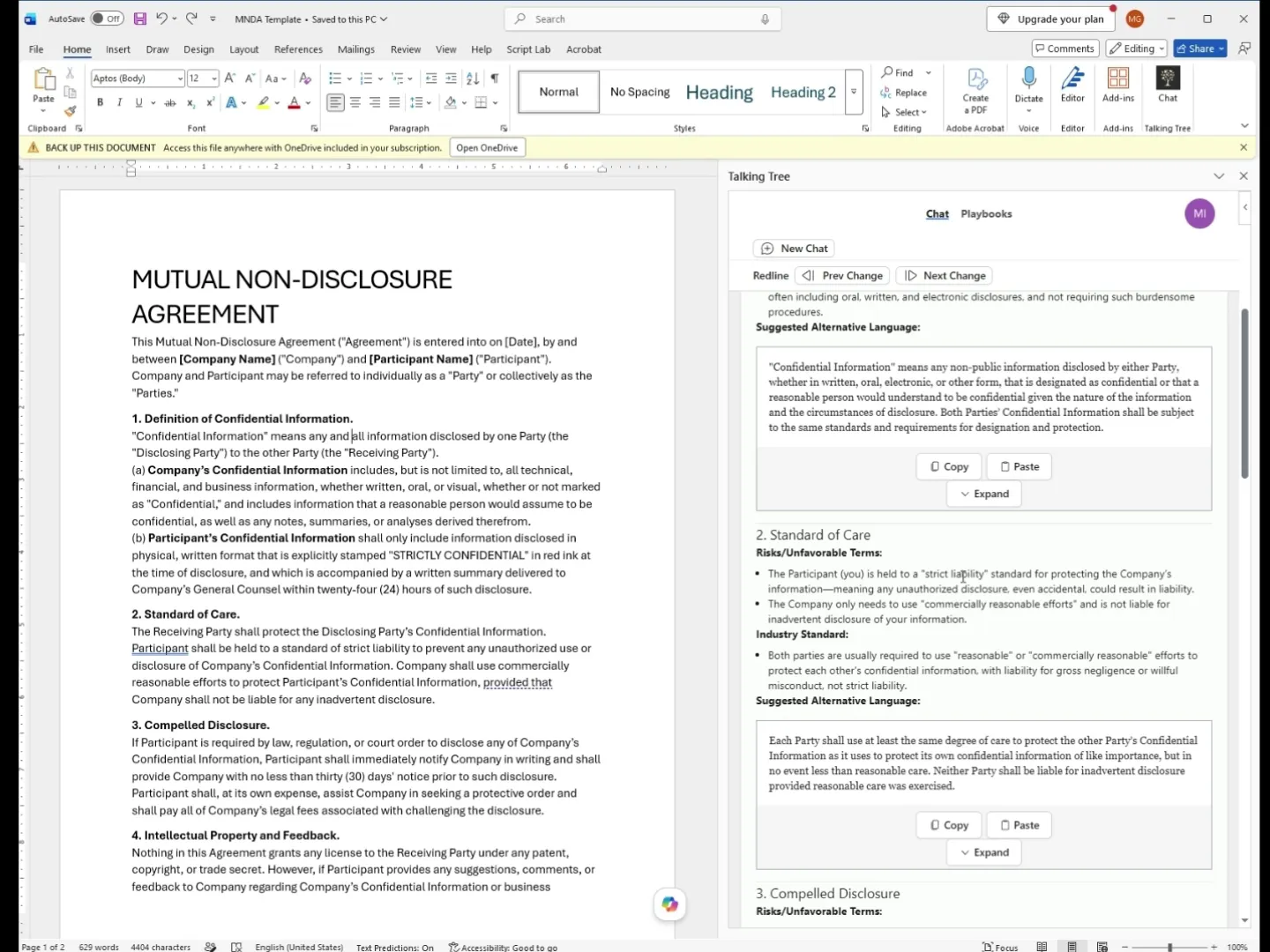Open Find in Editing group
The width and height of the screenshot is (1270, 952).
coord(899,72)
